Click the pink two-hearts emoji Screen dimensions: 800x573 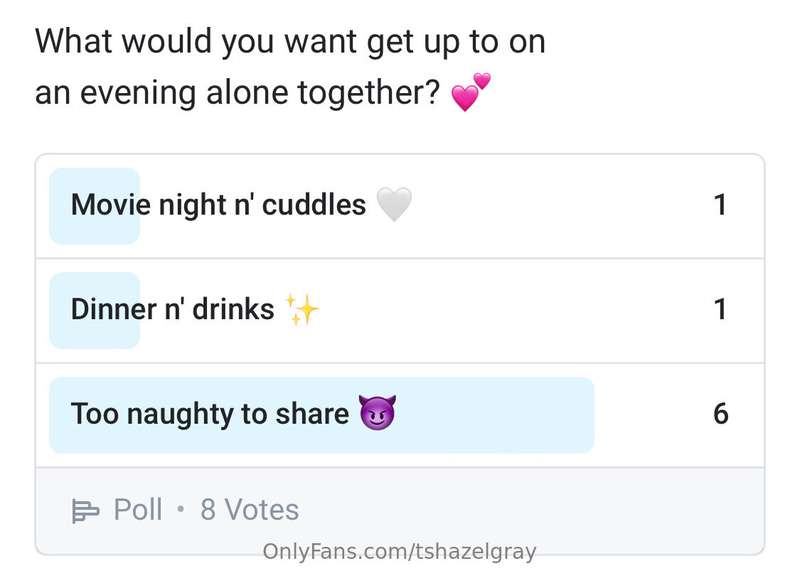471,92
